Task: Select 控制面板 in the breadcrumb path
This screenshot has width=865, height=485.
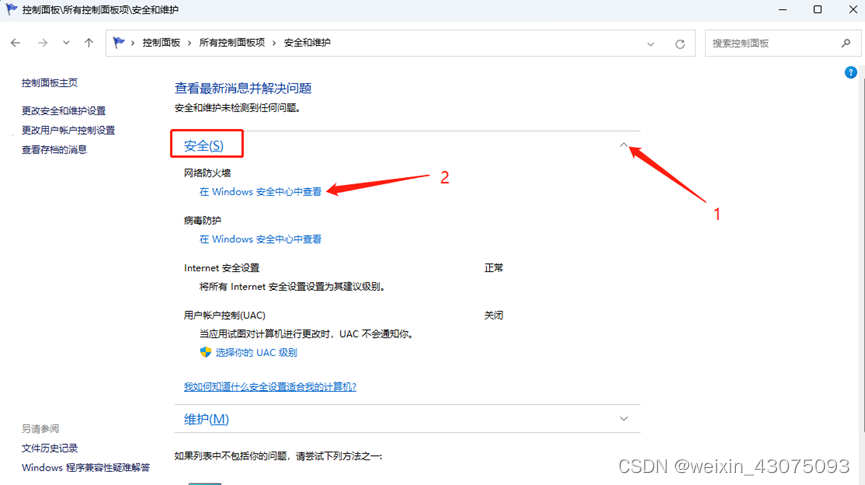Action: (161, 42)
